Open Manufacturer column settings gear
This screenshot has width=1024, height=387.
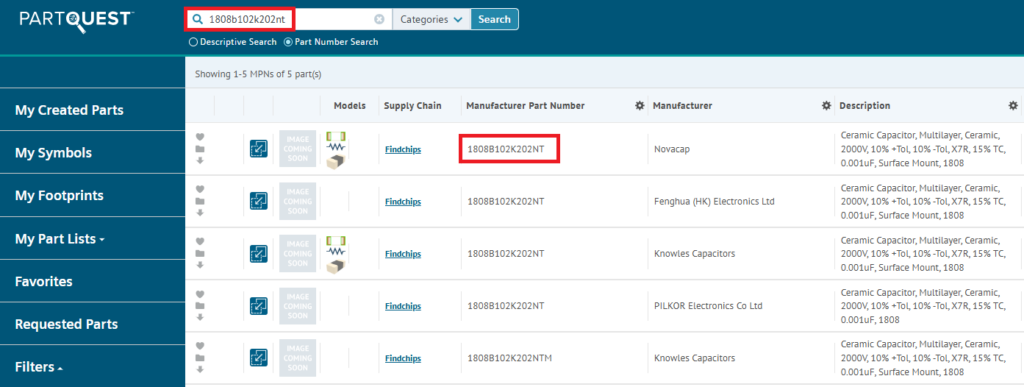tap(826, 105)
